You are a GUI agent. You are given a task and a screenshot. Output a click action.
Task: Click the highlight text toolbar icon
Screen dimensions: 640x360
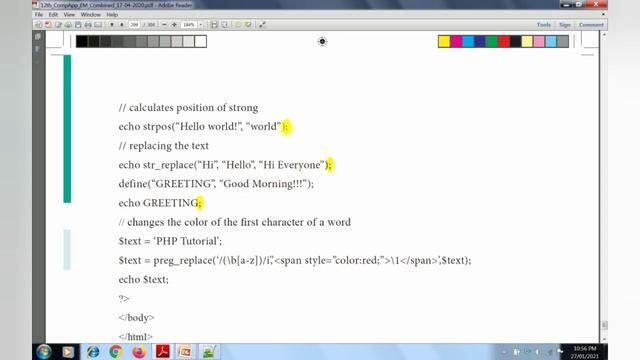(x=248, y=25)
